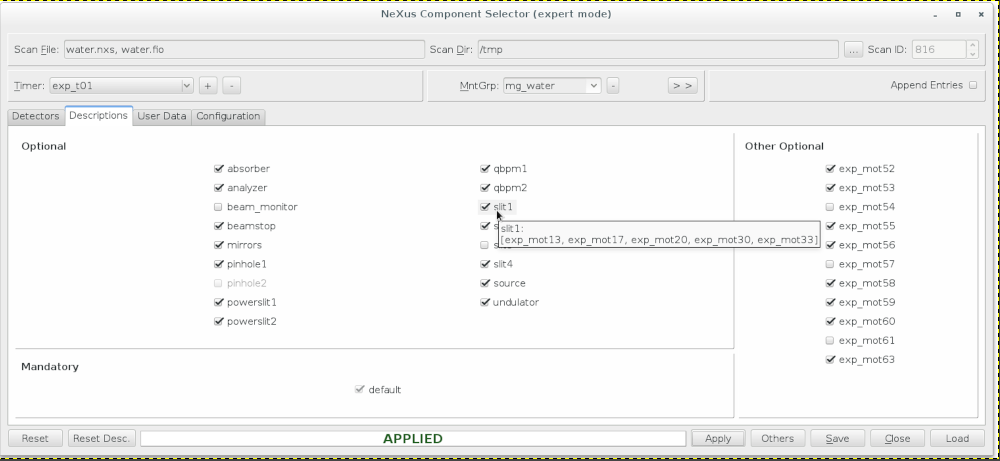Uncheck the qbpm2 component
This screenshot has height=461, width=1000.
[x=485, y=188]
